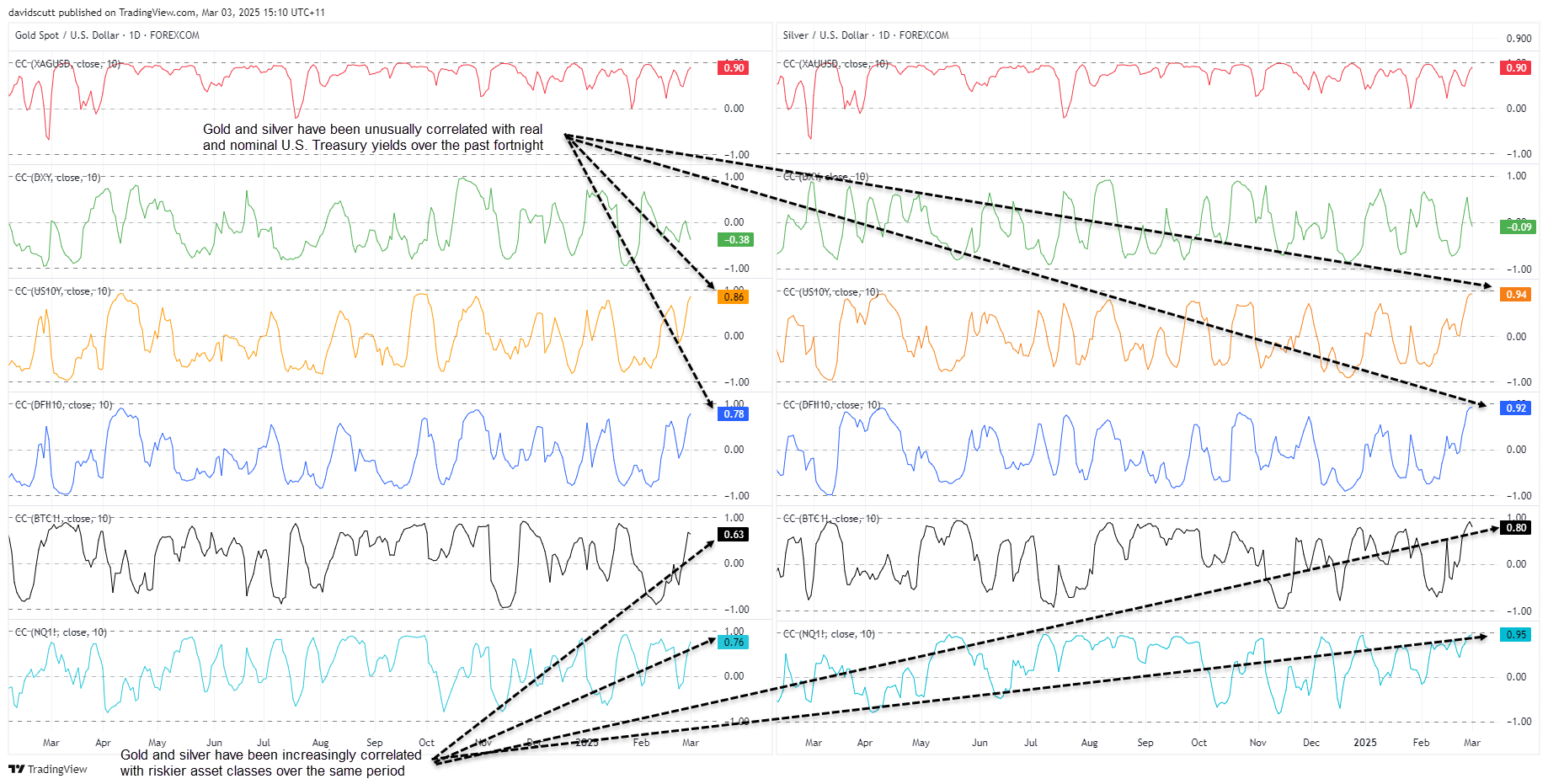Click the red 0.90 XAUUSD value tag
The image size is (1548, 784).
tap(1516, 68)
